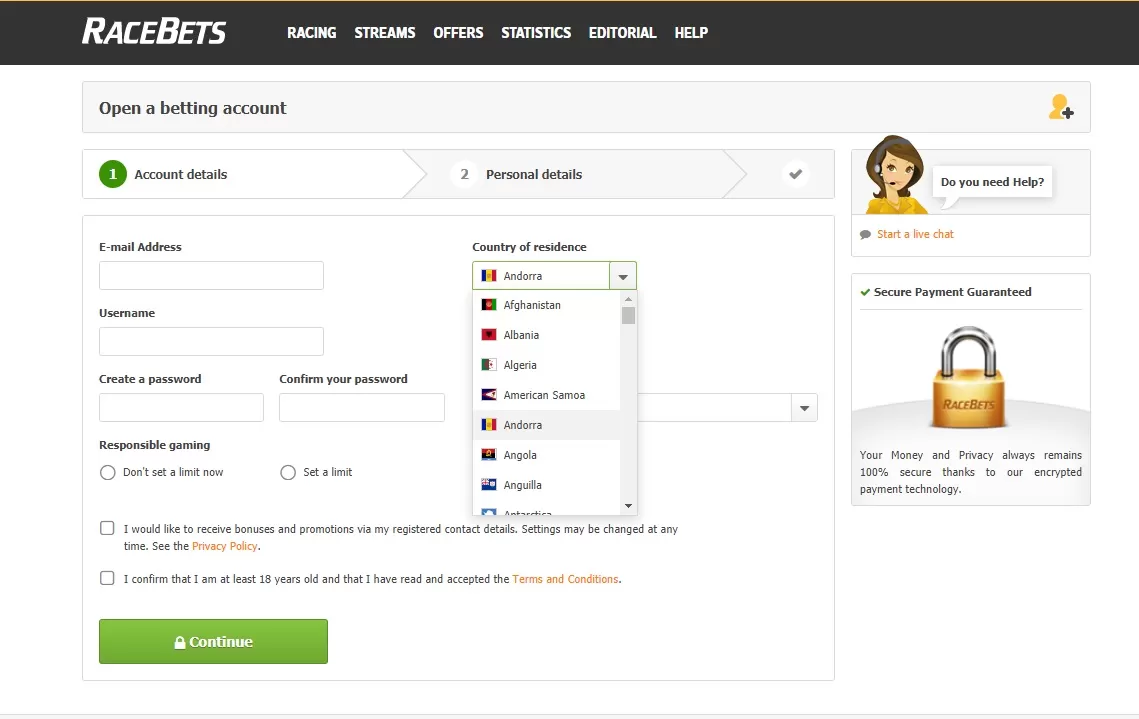1139x719 pixels.
Task: Open the Terms and Conditions link
Action: click(565, 579)
